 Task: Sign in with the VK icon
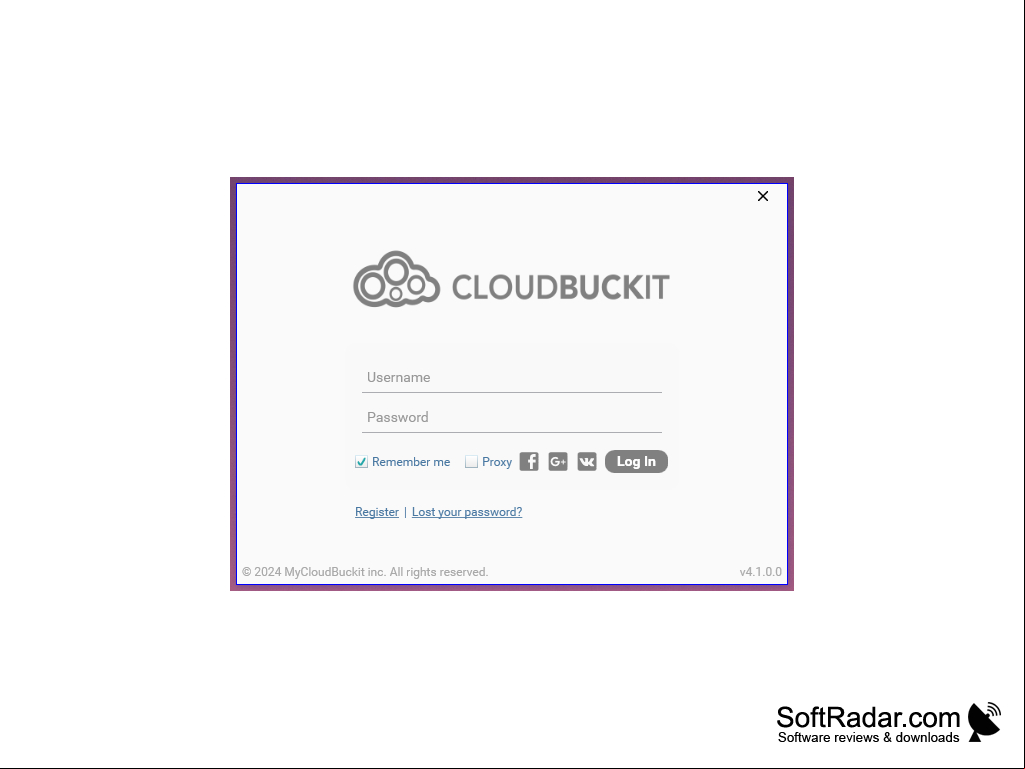(587, 462)
